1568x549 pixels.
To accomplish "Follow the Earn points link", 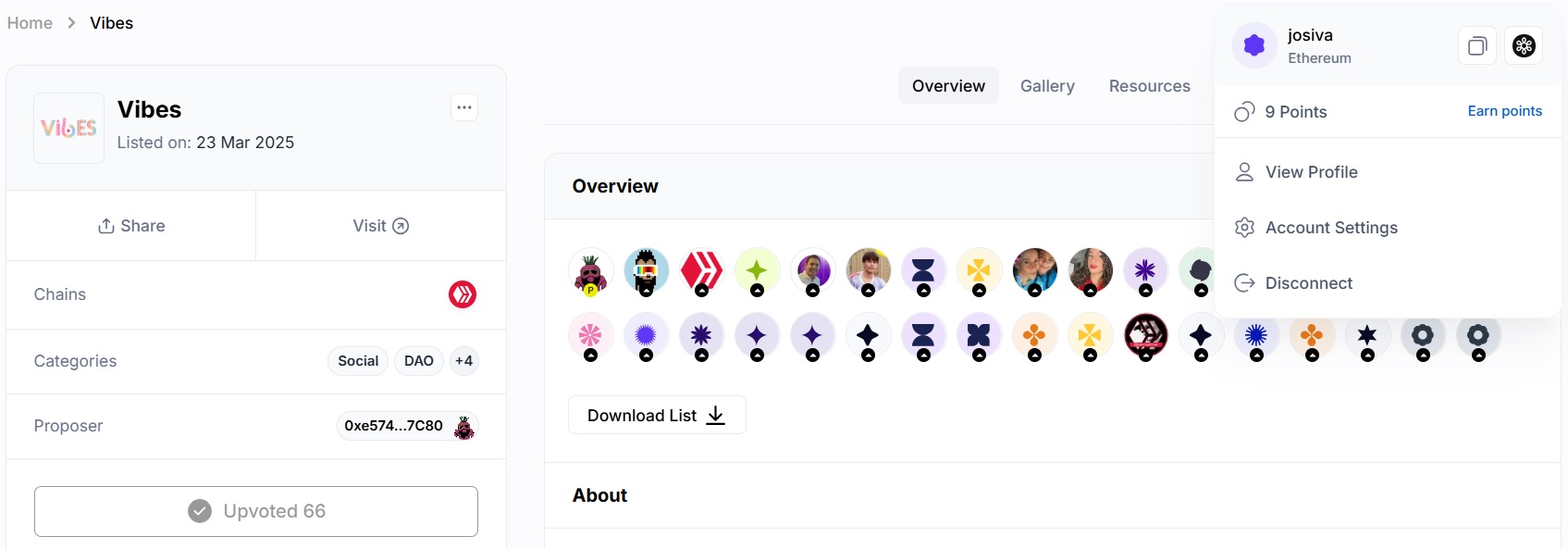I will click(1505, 111).
